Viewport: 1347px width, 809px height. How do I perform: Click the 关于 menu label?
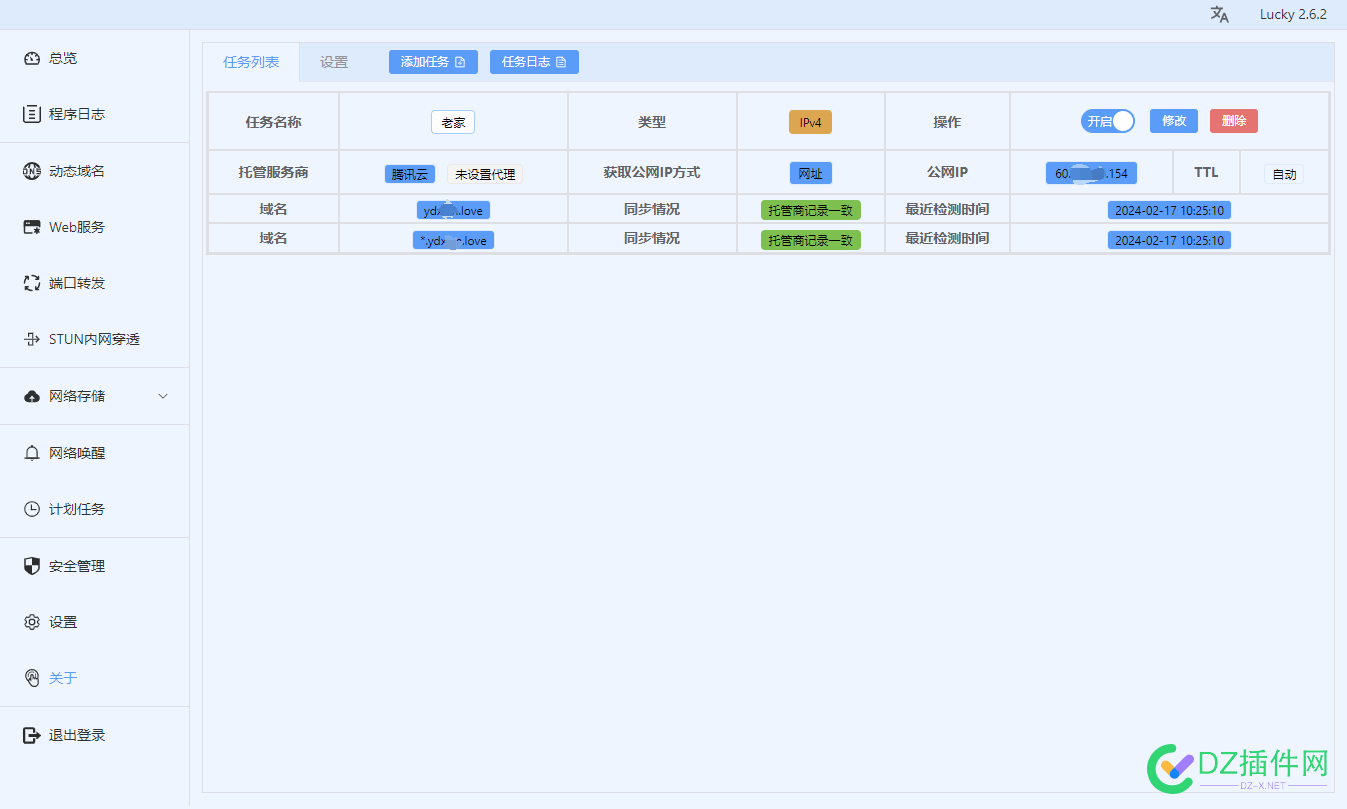63,678
